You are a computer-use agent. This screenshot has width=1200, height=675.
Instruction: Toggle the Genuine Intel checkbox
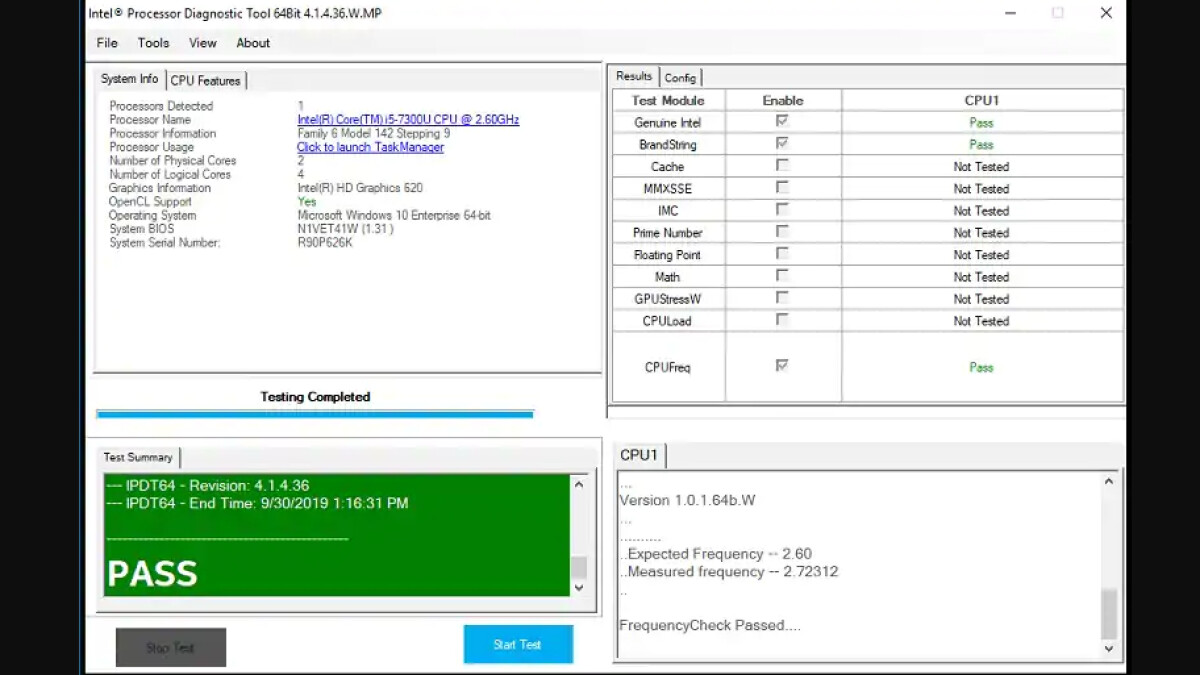pyautogui.click(x=782, y=121)
